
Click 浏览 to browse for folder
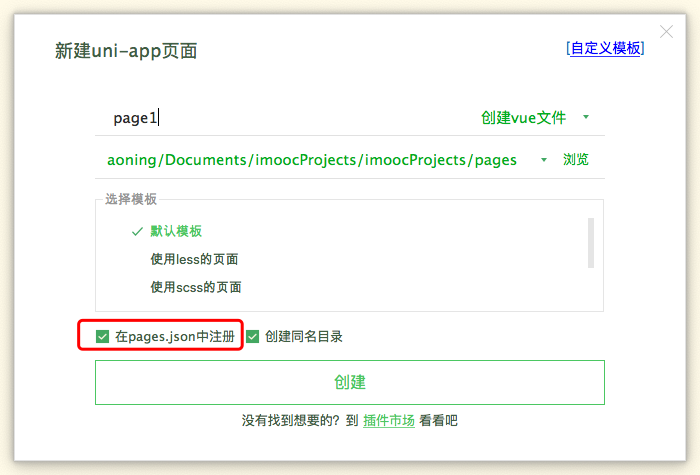[576, 160]
